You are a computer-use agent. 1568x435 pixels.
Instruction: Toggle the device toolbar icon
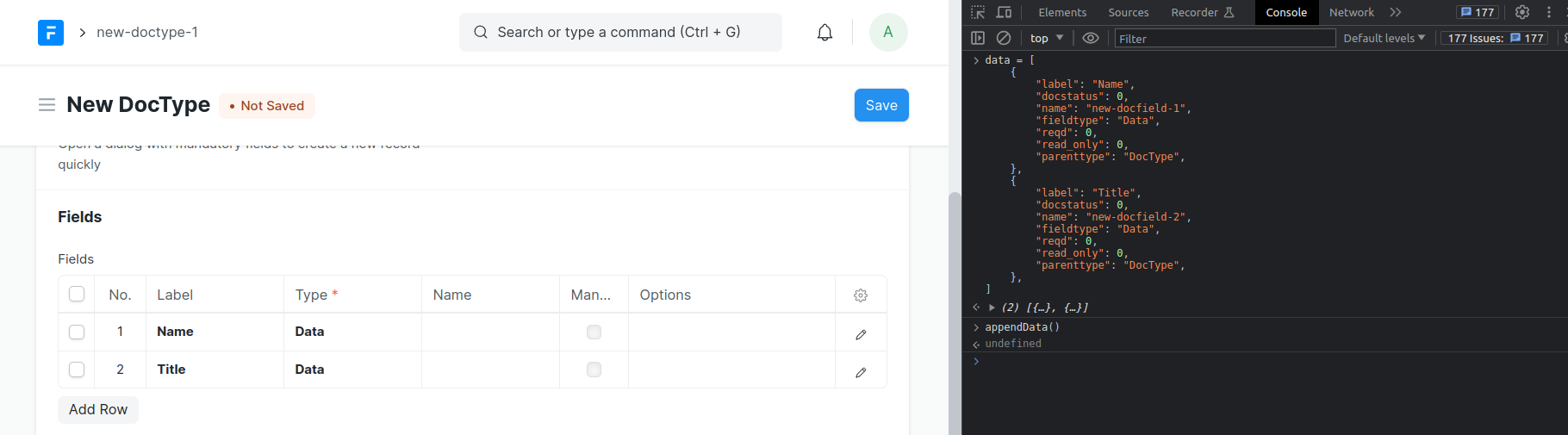tap(1004, 12)
